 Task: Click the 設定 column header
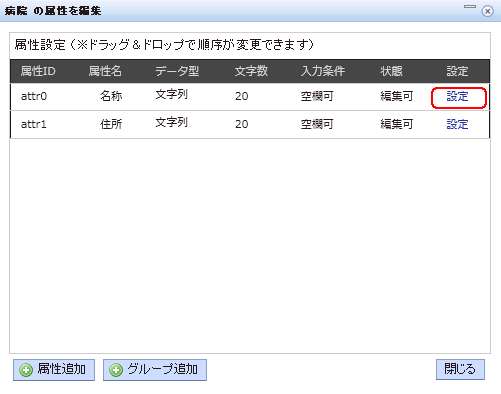coord(457,71)
